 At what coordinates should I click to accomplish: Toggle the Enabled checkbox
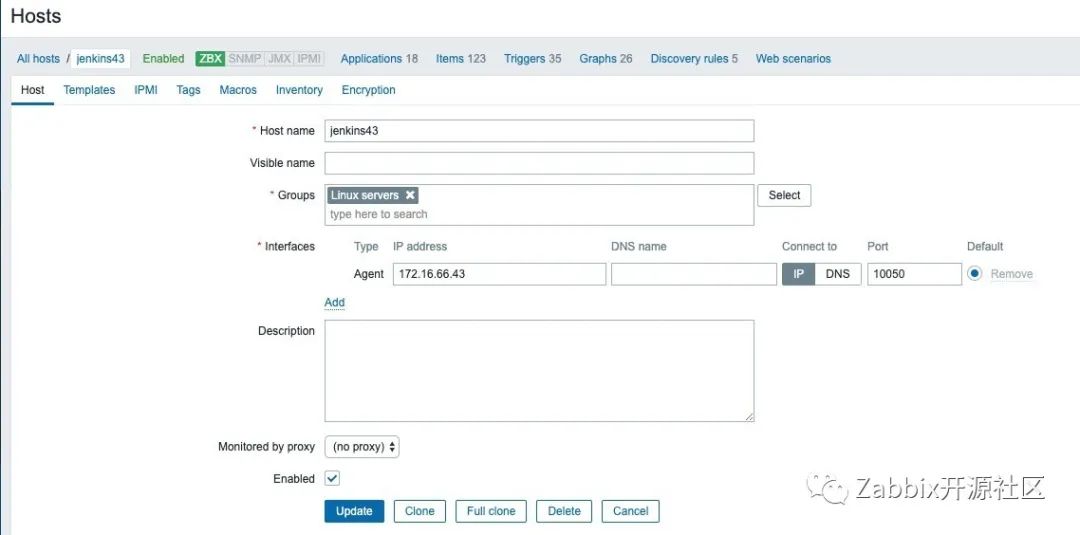coord(333,479)
